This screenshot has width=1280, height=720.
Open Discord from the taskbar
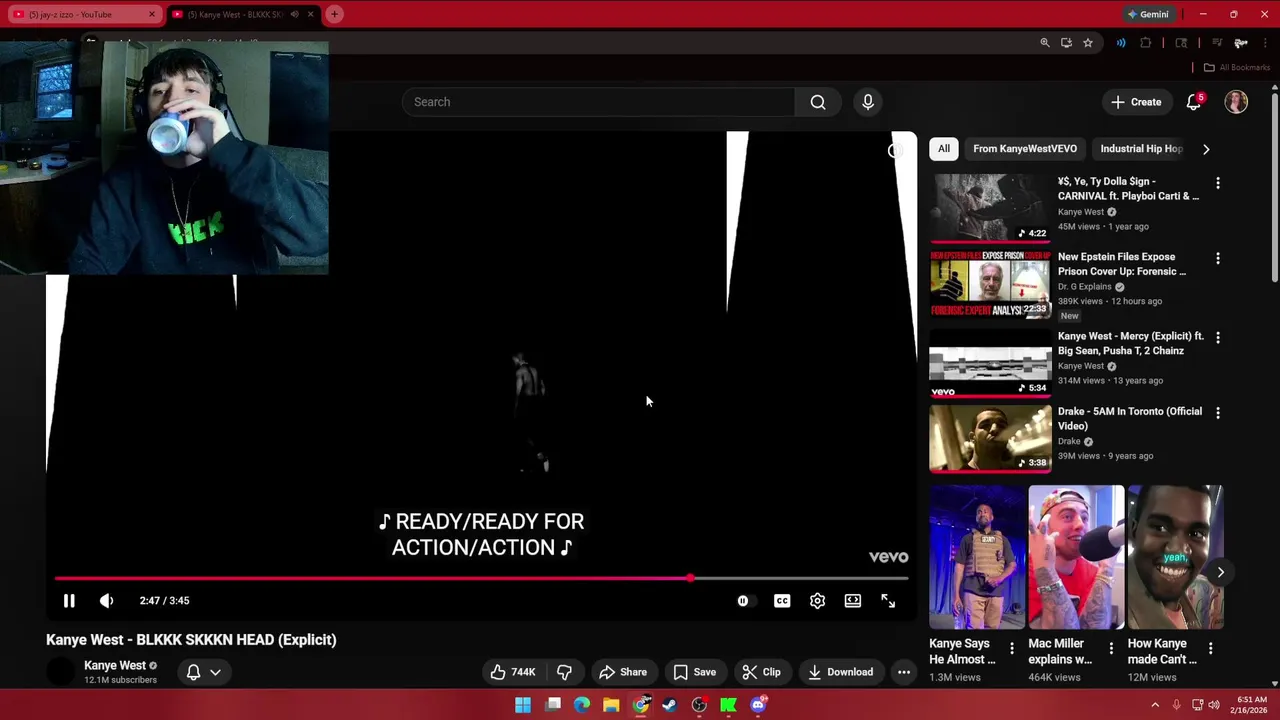click(x=758, y=705)
